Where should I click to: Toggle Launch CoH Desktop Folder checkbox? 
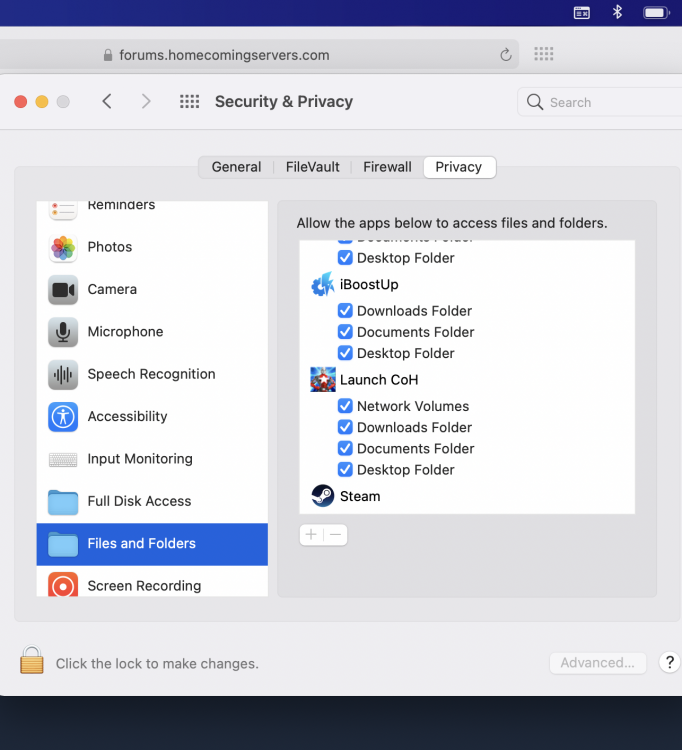click(x=345, y=469)
